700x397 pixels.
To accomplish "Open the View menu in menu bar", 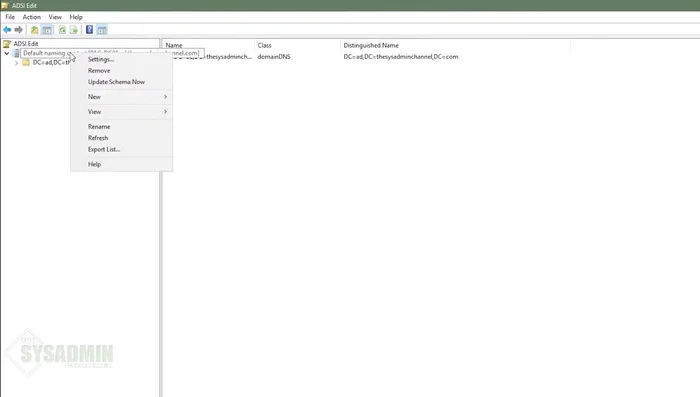I will pos(55,17).
